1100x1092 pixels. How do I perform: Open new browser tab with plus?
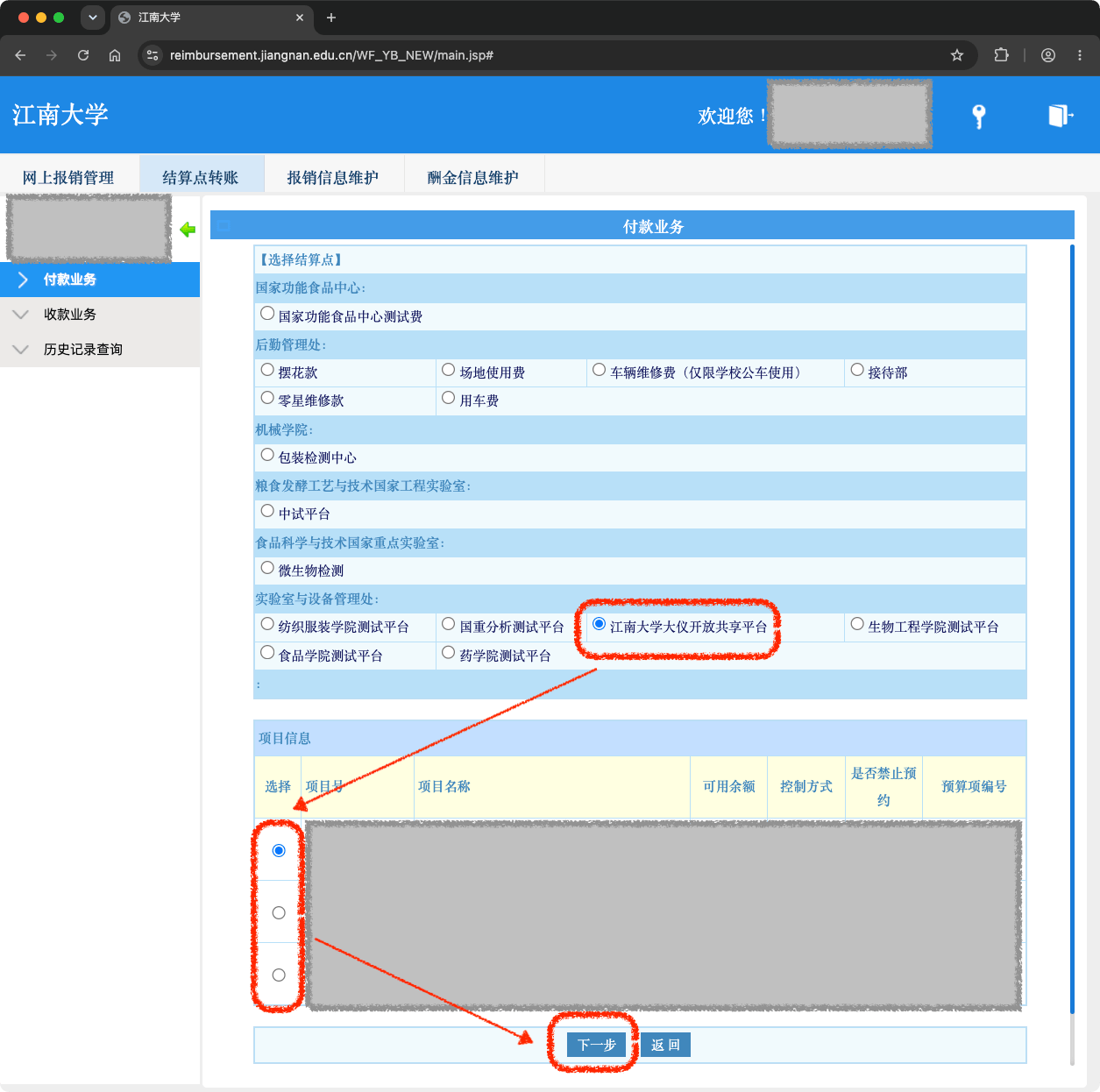click(x=331, y=18)
